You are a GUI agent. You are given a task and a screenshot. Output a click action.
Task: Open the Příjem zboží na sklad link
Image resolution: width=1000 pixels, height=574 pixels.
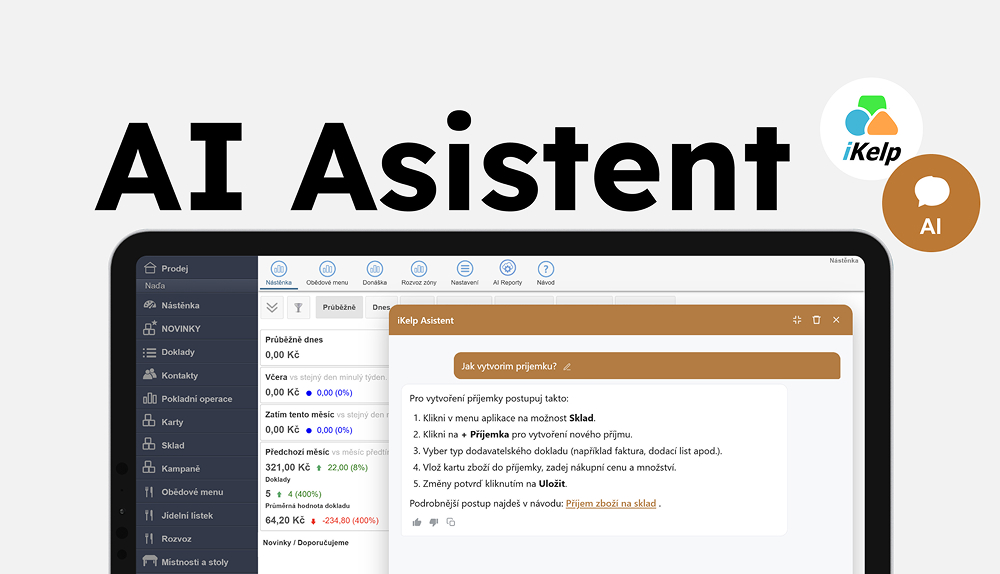click(611, 503)
